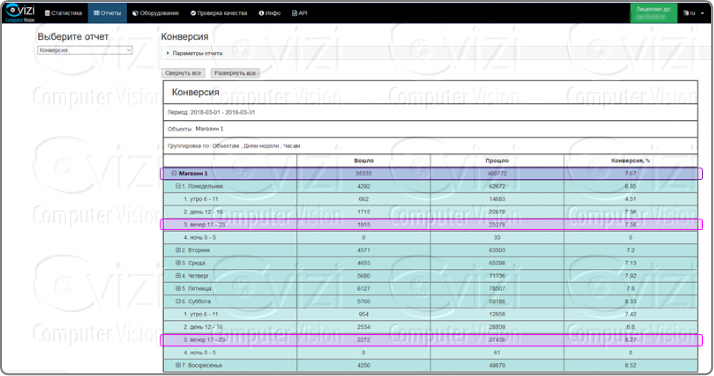714x376 pixels.
Task: Click the Свернуть все button
Action: coord(183,73)
